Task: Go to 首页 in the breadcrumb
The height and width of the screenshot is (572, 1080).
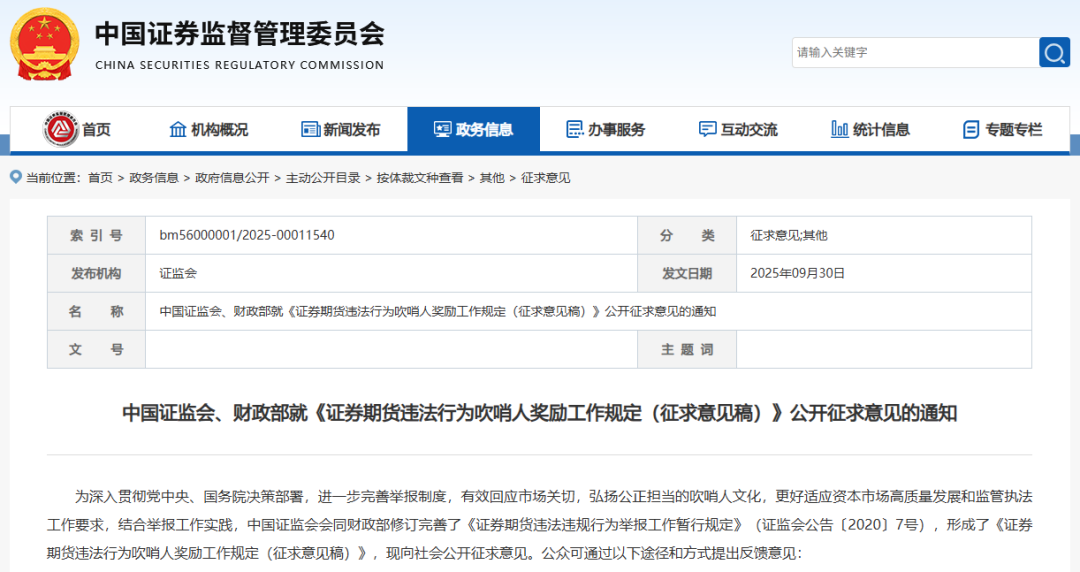Action: 101,178
